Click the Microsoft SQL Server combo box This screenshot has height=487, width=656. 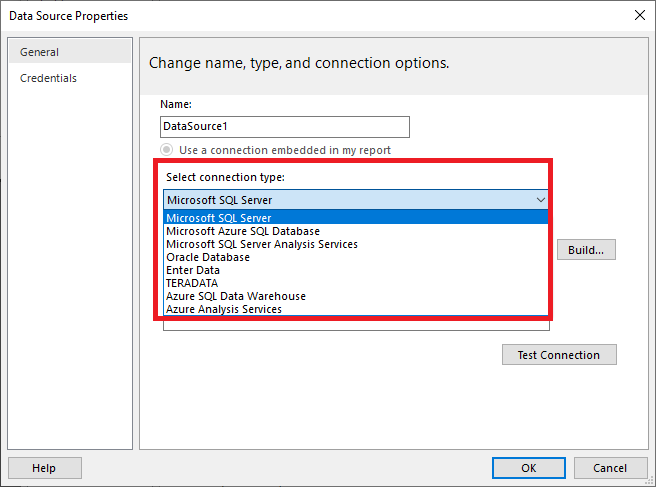[356, 200]
